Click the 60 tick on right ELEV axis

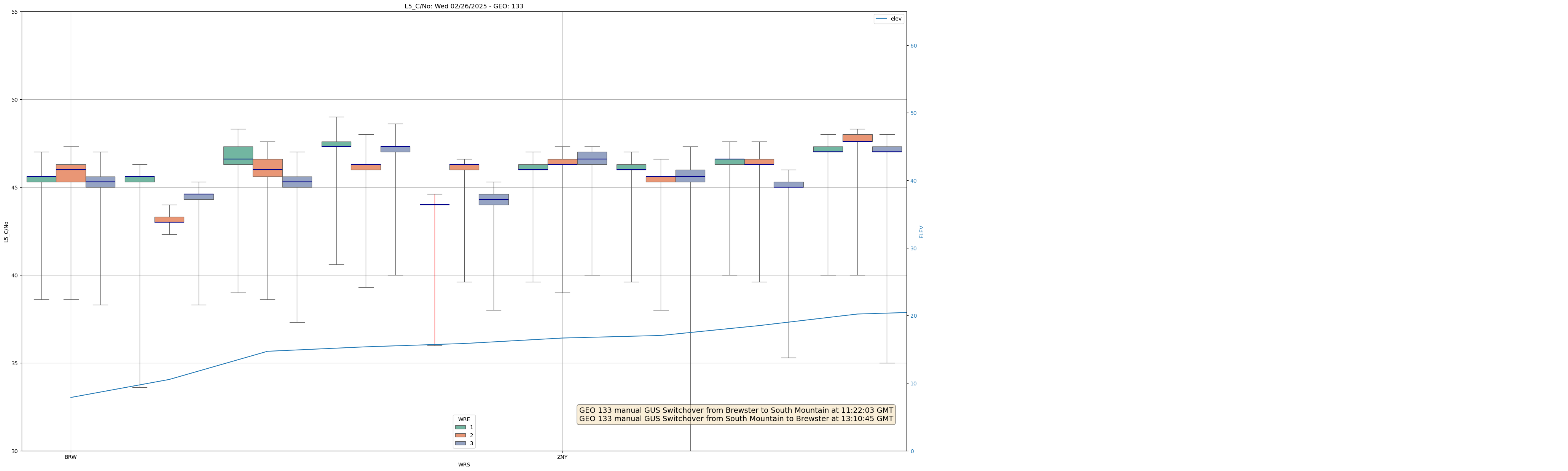(913, 46)
